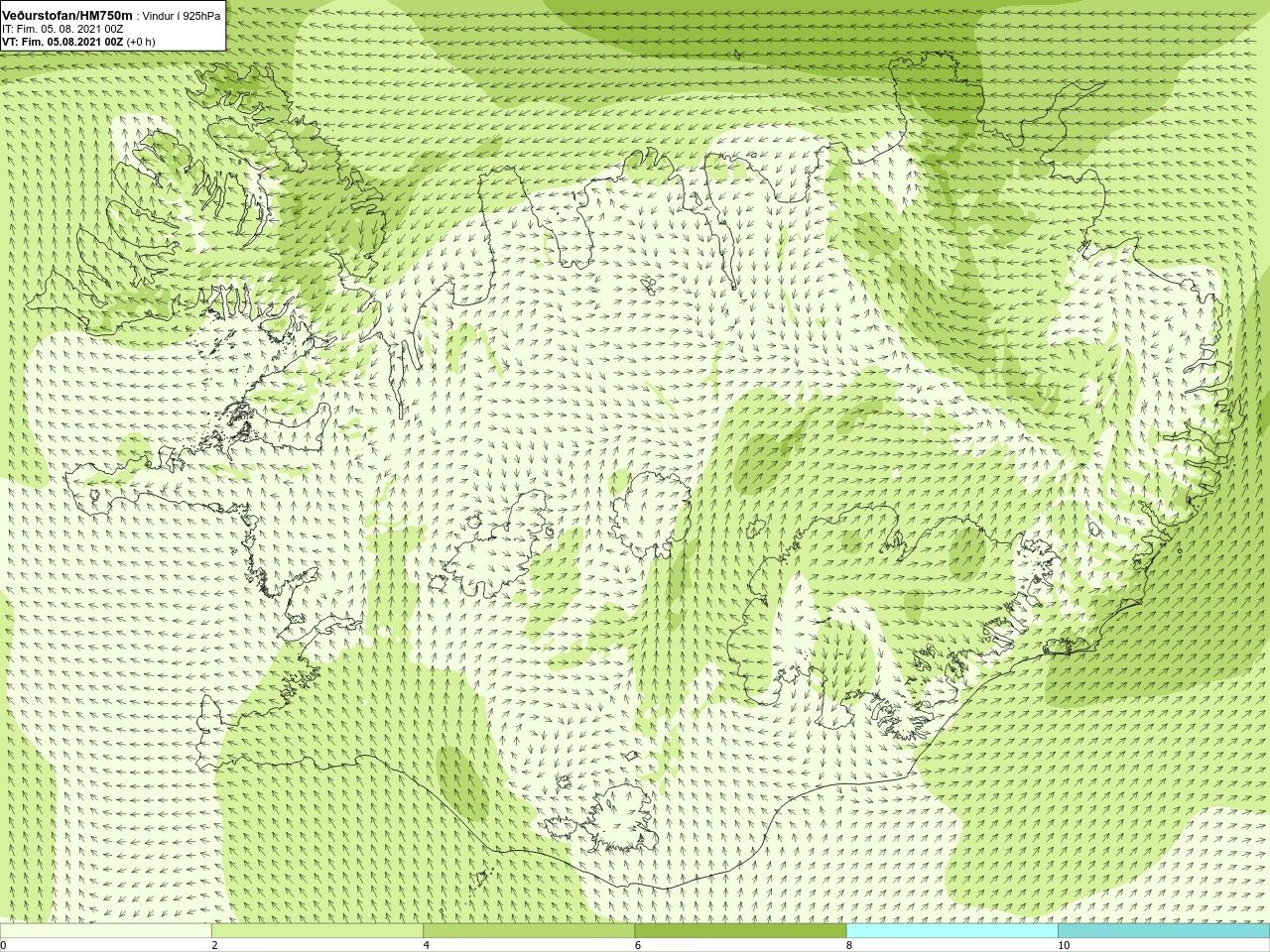This screenshot has width=1270, height=952.
Task: Click the 'IT: Fim. 05. 08. 2021 00Z' line
Action: coord(63,29)
